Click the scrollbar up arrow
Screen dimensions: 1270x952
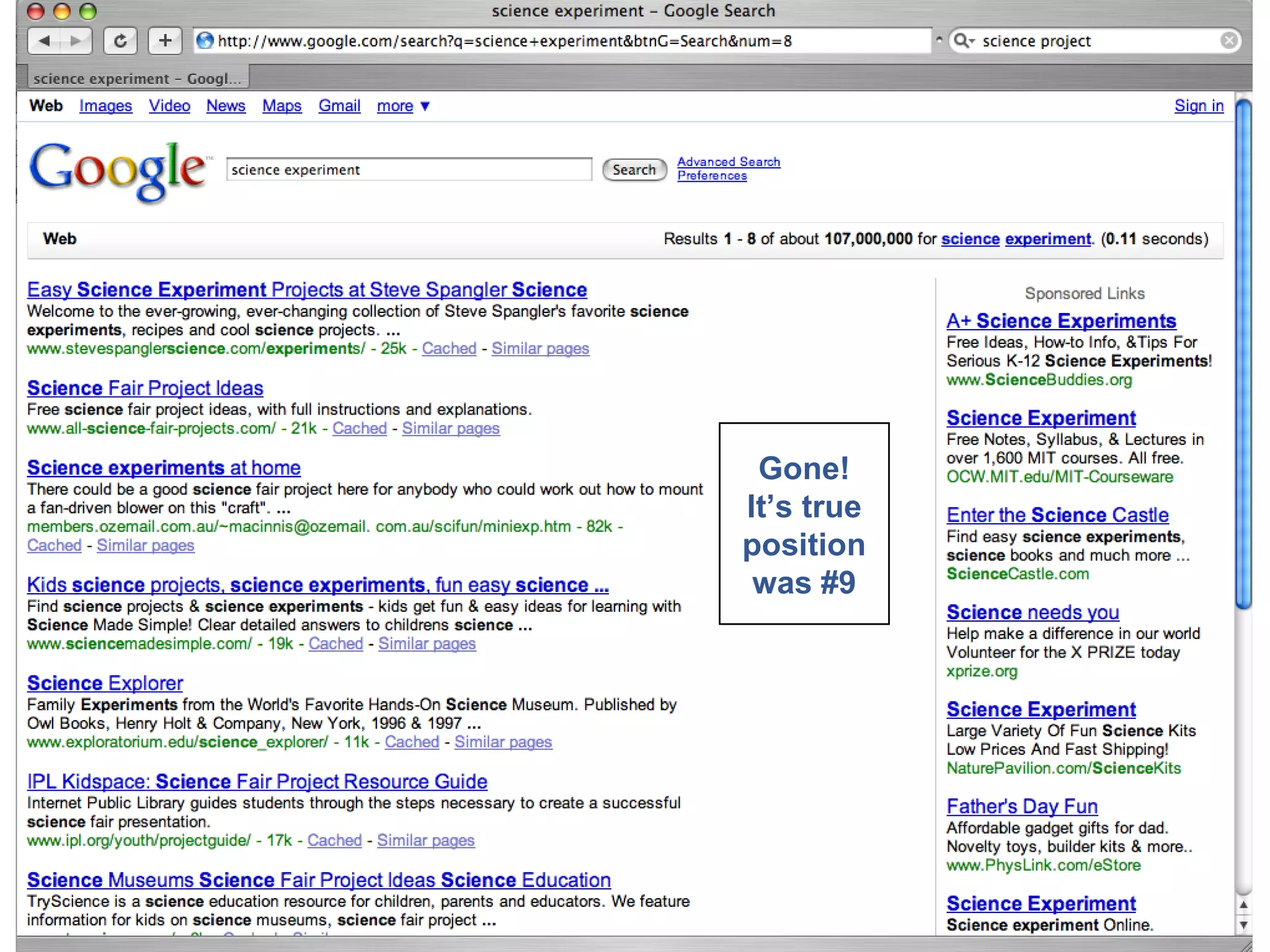[1243, 905]
